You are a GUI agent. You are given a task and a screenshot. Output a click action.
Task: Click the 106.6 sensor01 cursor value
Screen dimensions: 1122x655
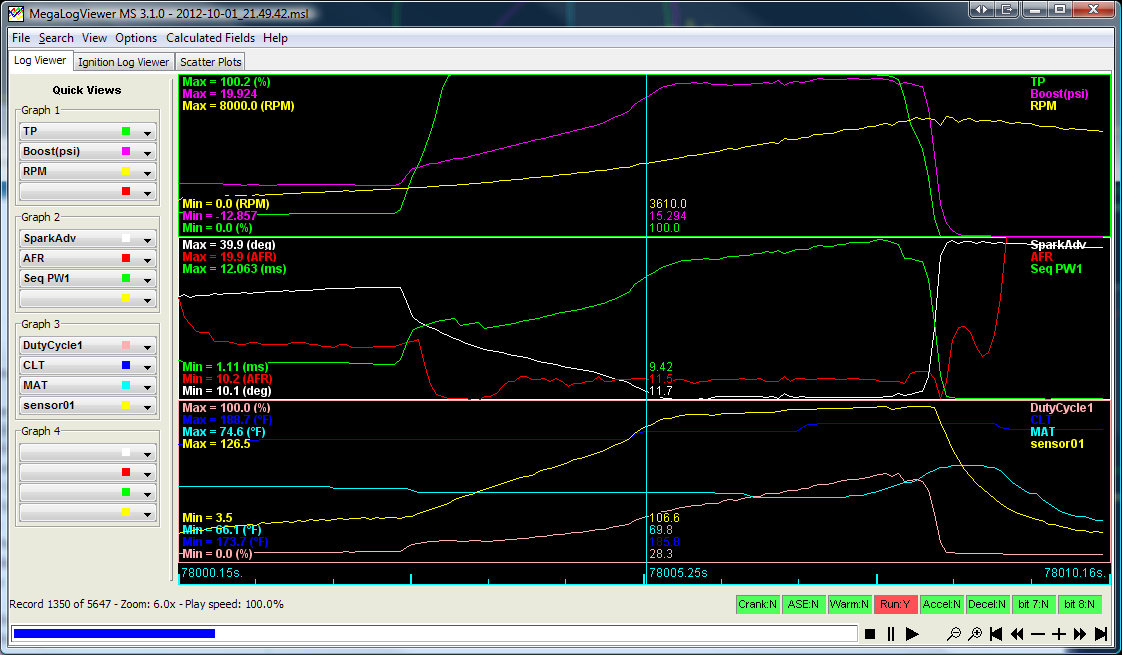(x=664, y=518)
